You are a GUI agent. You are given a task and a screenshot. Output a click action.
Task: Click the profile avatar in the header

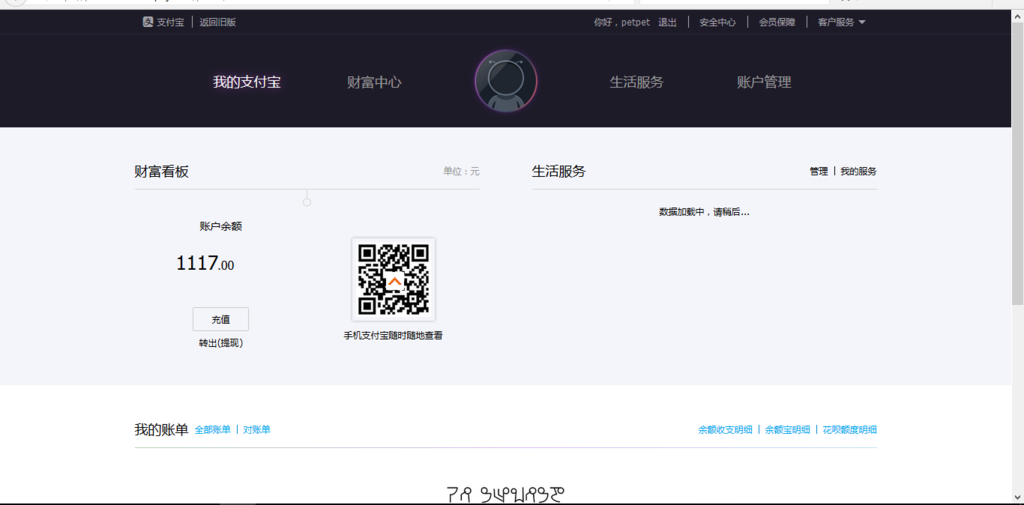point(505,82)
